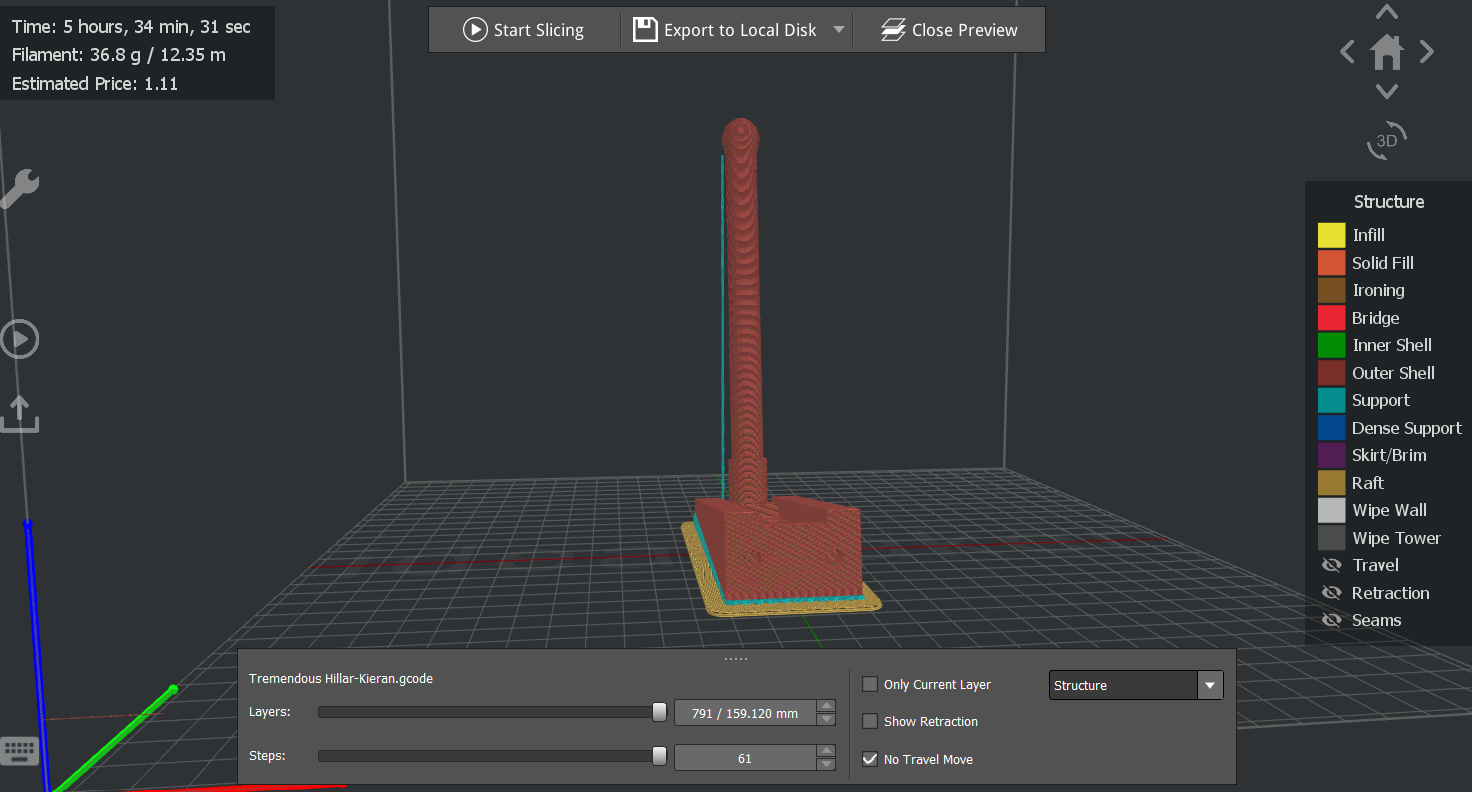Rotate view left with the left arrow

[1347, 51]
